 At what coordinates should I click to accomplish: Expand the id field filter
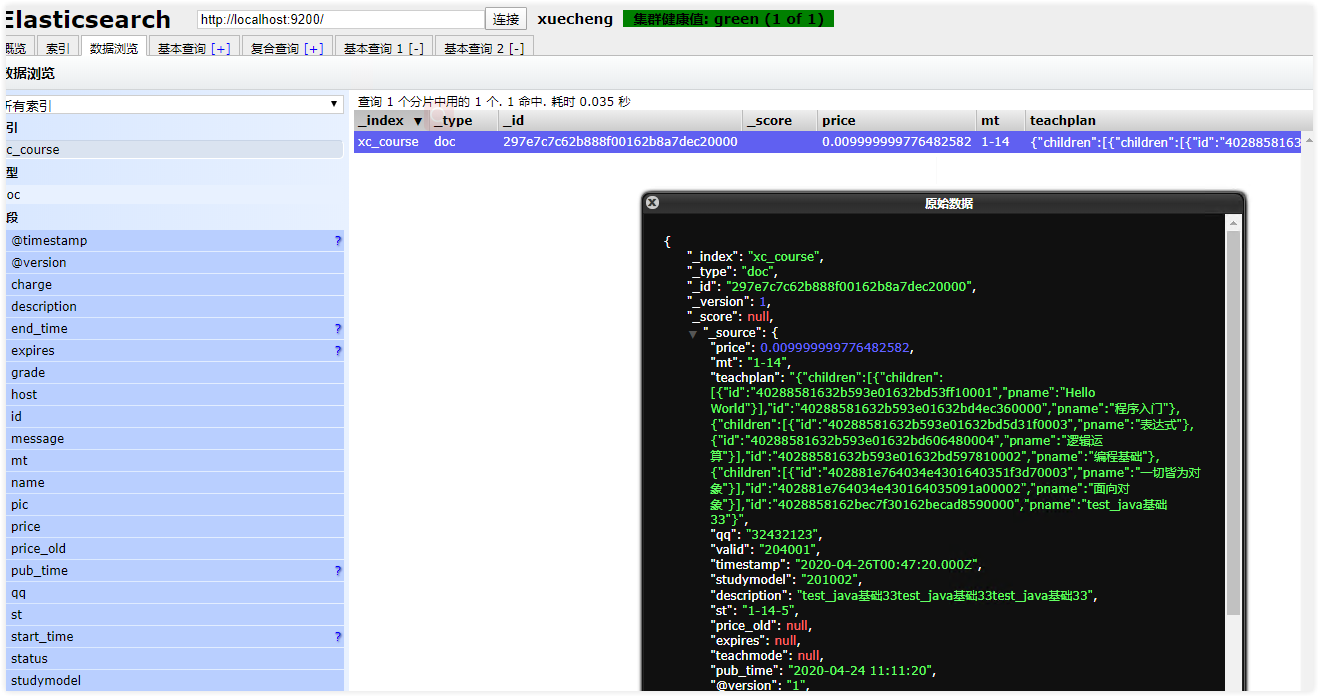pyautogui.click(x=172, y=417)
